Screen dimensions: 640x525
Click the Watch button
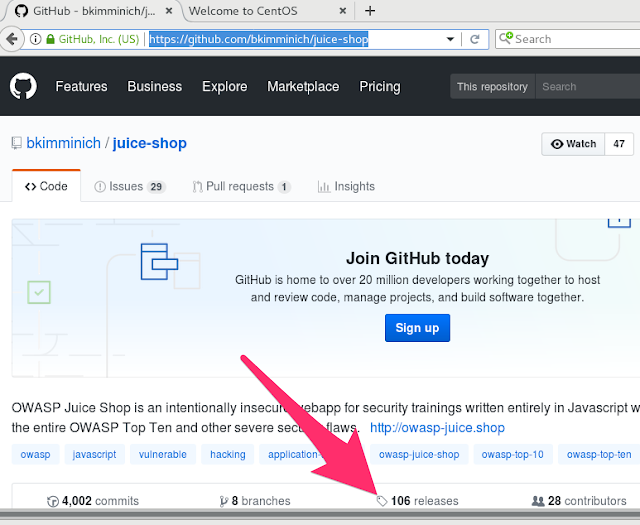tap(573, 144)
